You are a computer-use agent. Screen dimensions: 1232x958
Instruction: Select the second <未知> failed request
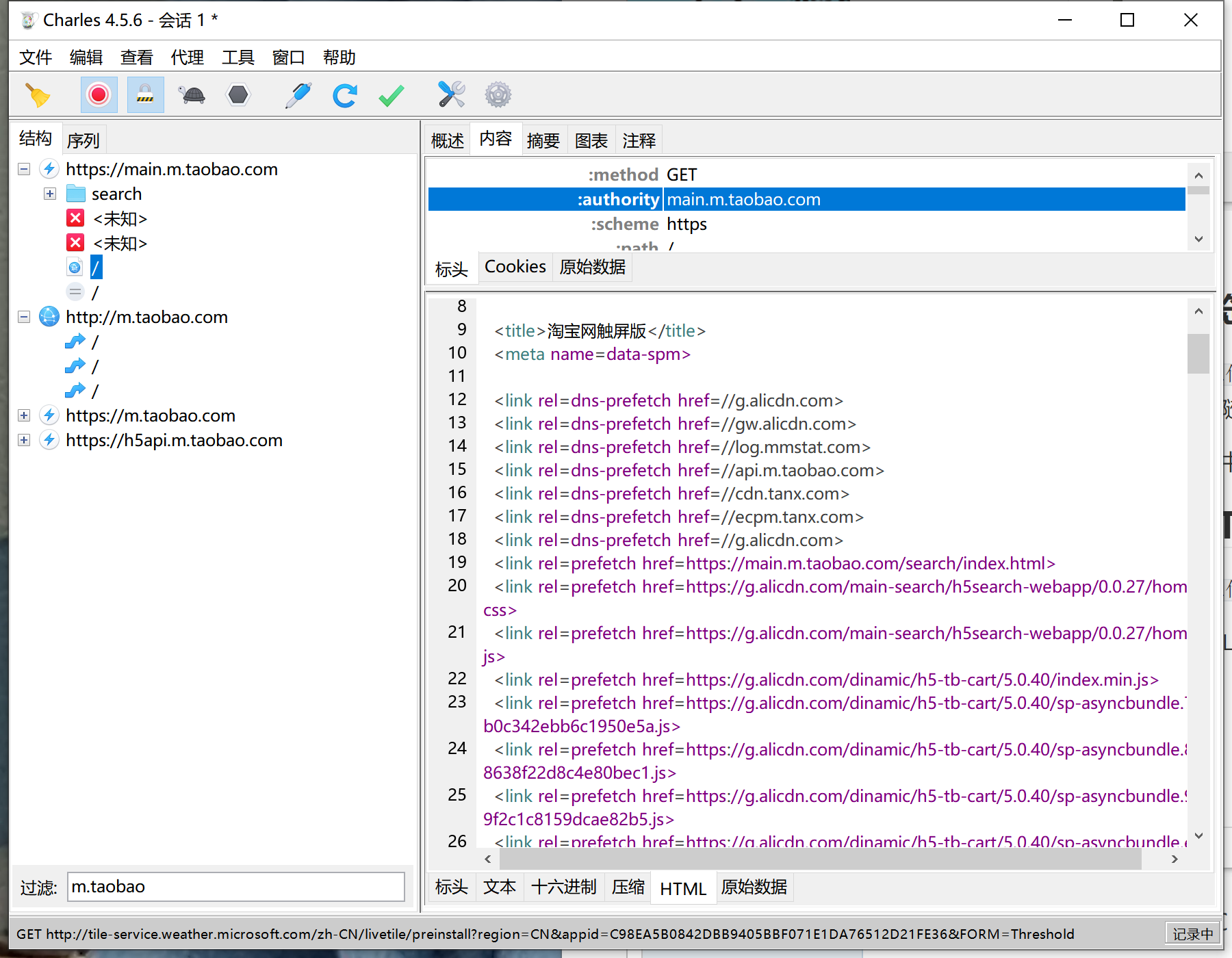point(120,243)
